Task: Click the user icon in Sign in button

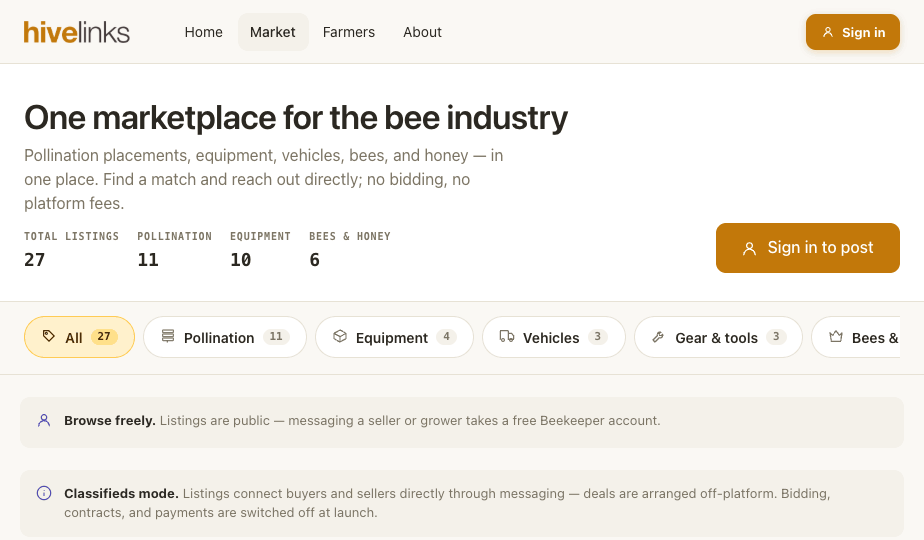Action: [828, 32]
